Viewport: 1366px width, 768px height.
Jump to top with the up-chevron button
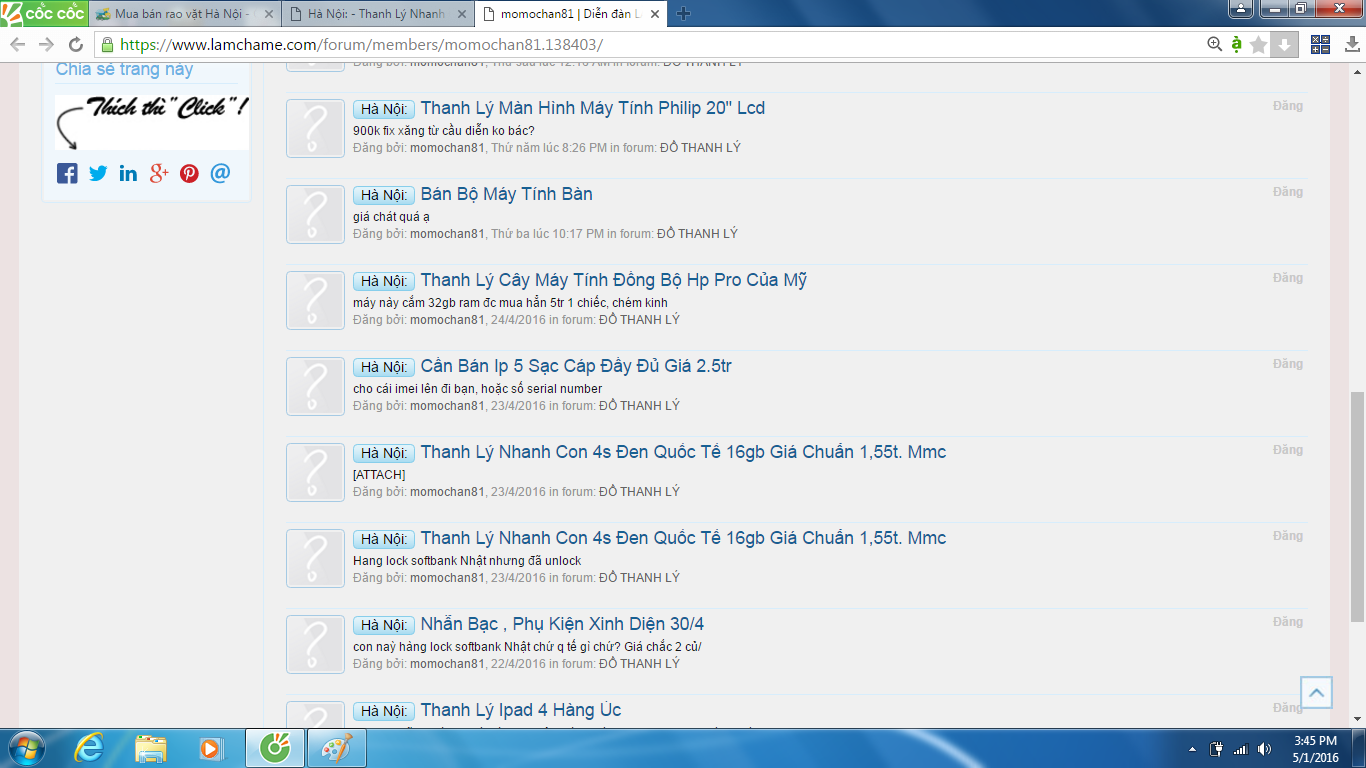(x=1316, y=692)
